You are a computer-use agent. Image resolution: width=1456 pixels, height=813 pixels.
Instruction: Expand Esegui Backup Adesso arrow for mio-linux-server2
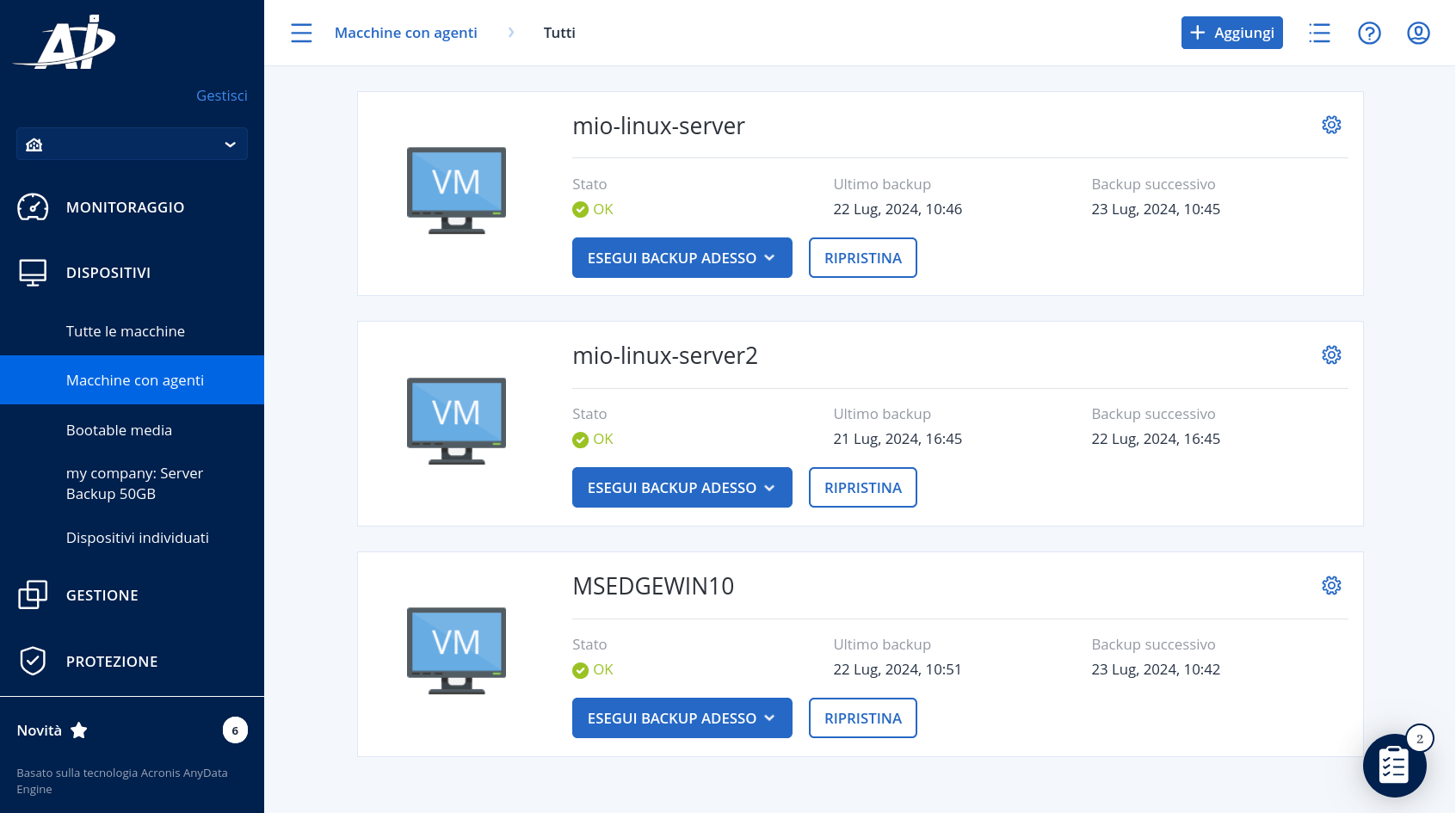pyautogui.click(x=770, y=488)
